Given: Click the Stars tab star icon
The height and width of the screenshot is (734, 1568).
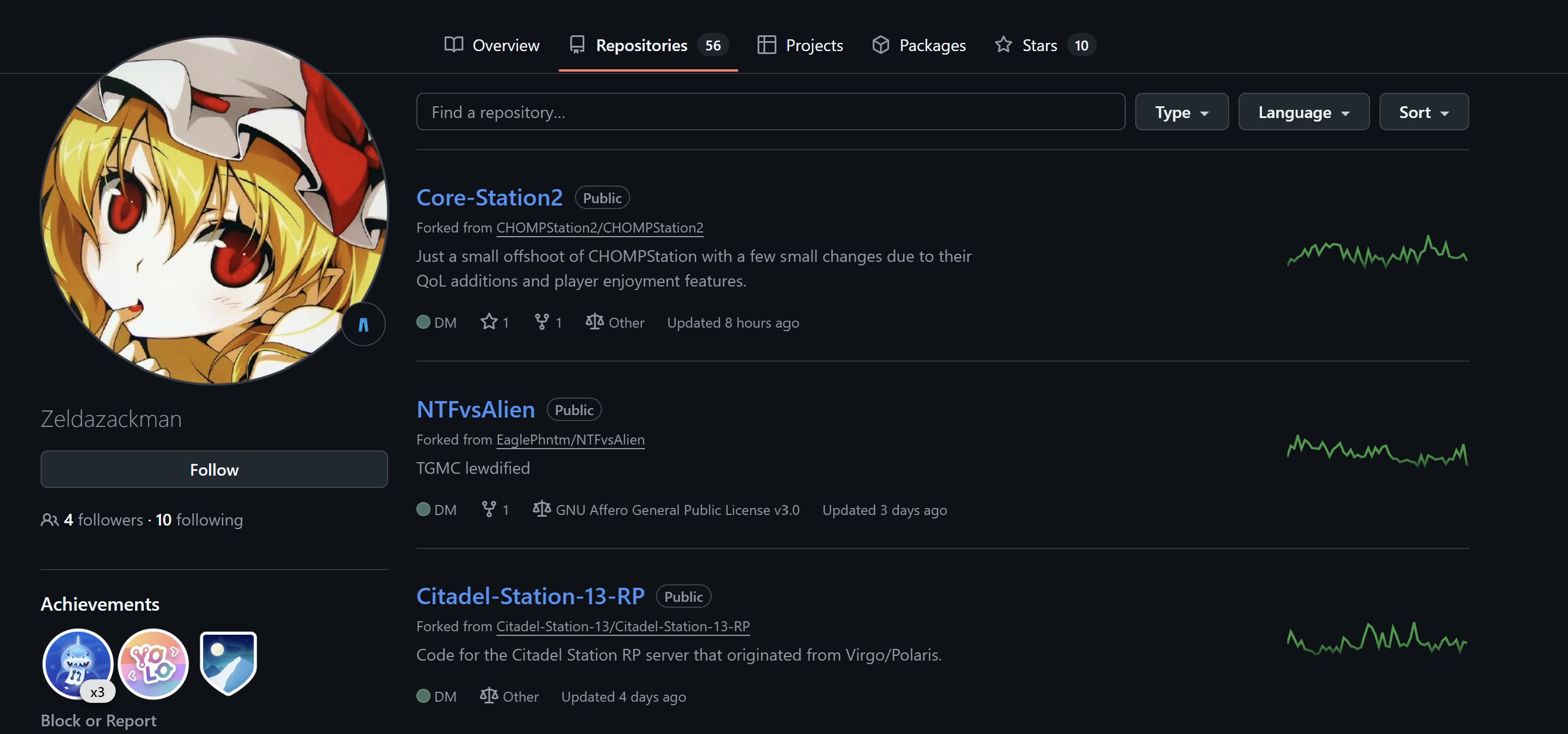Looking at the screenshot, I should coord(1003,45).
